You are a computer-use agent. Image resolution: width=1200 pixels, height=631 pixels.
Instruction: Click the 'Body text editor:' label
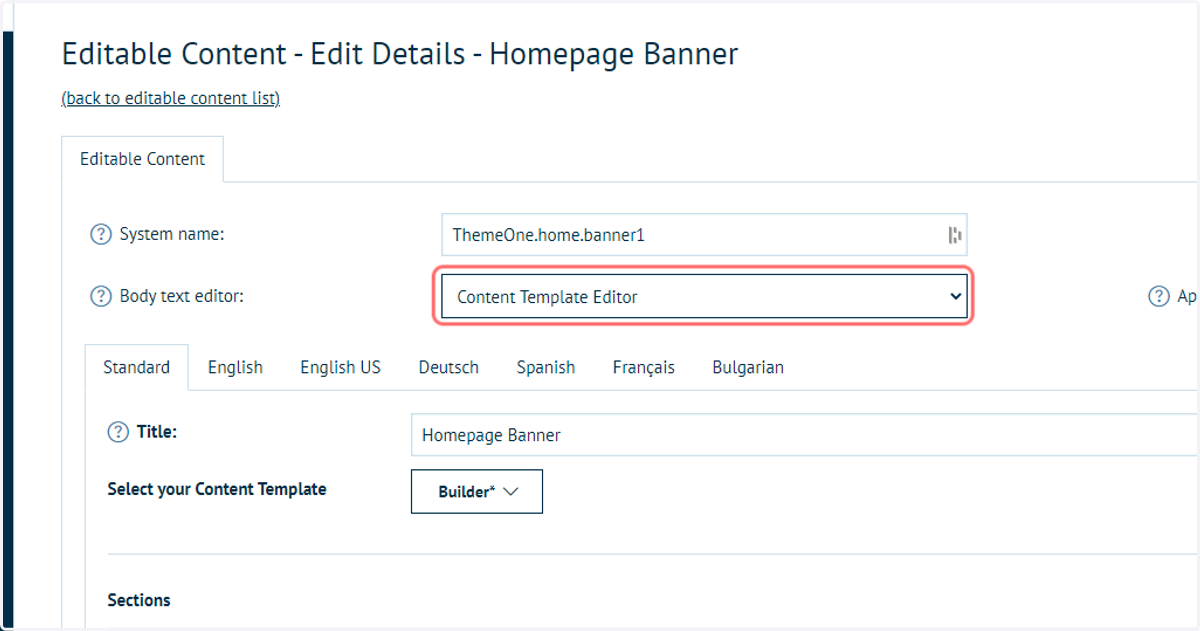[181, 296]
